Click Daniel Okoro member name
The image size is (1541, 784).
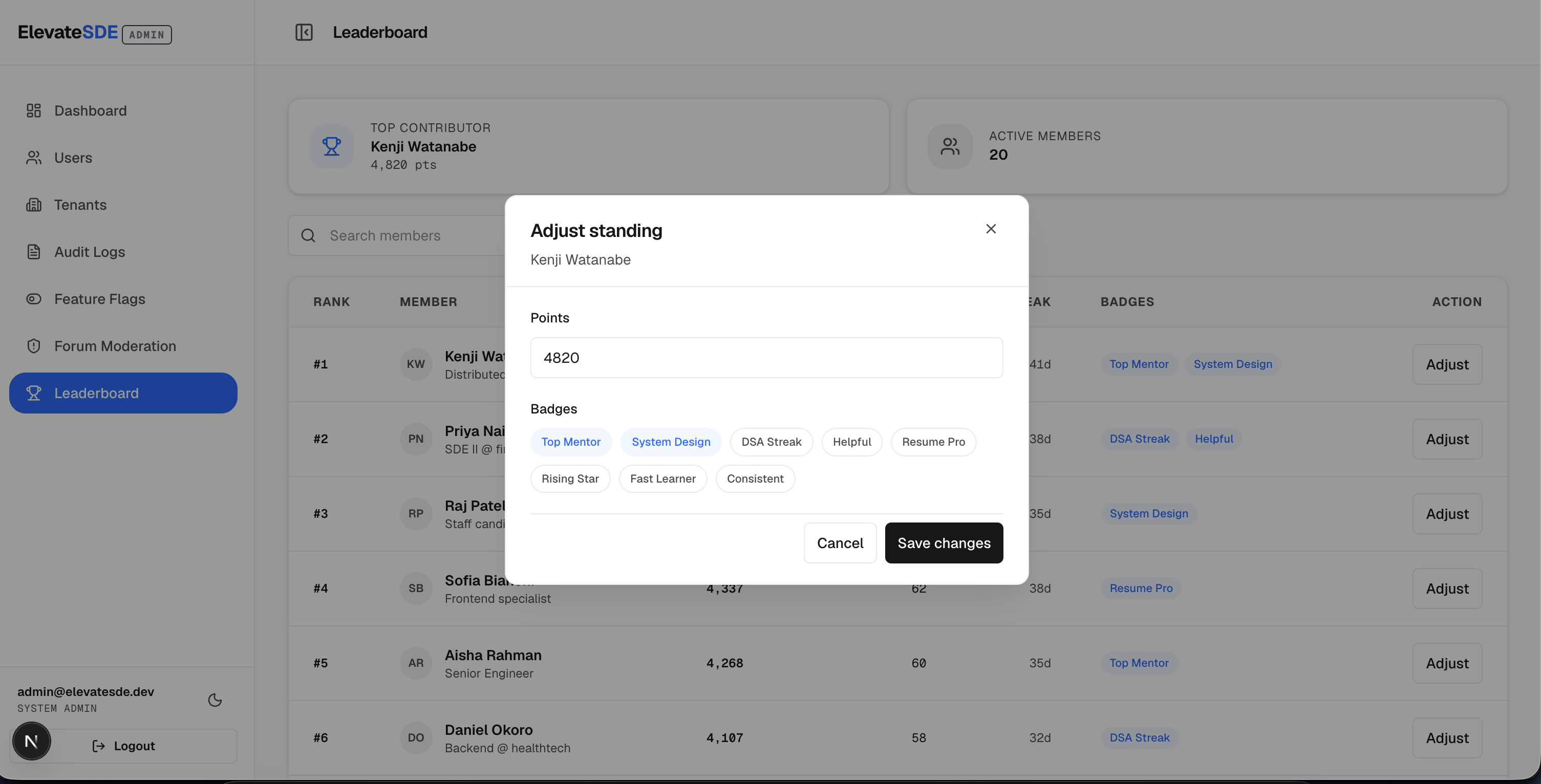489,730
